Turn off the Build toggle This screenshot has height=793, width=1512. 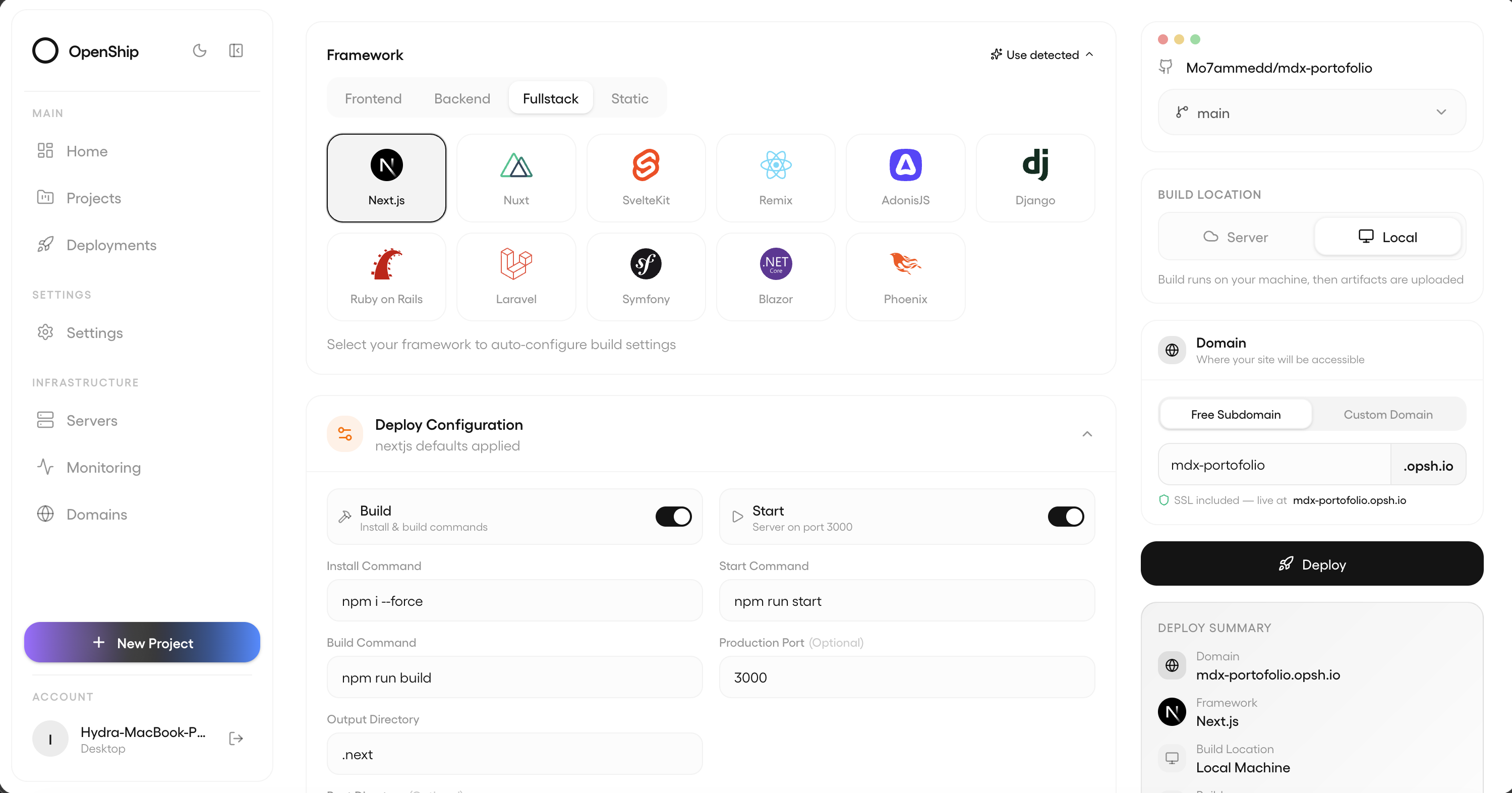coord(673,517)
